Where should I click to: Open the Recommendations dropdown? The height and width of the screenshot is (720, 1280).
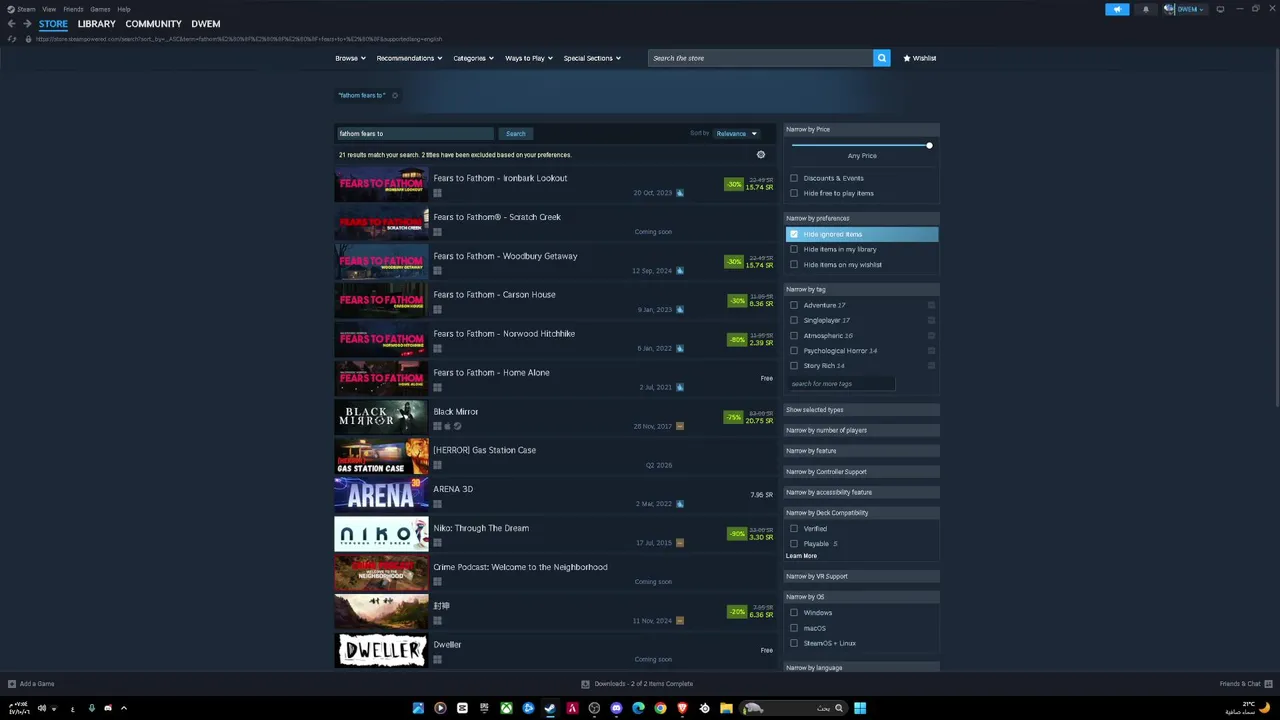tap(410, 58)
